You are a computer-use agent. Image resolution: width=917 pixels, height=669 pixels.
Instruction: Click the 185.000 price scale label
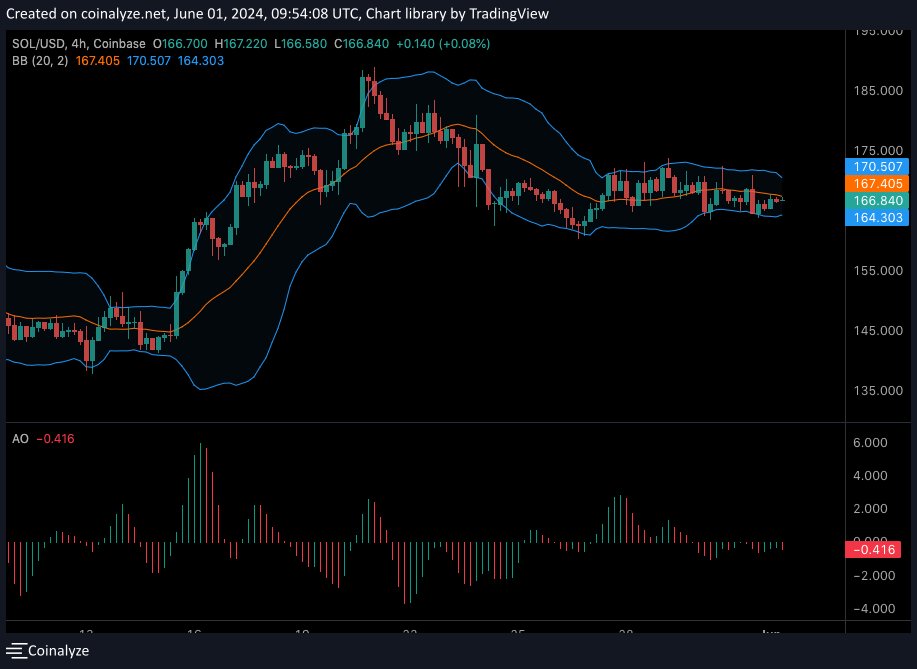coord(880,91)
